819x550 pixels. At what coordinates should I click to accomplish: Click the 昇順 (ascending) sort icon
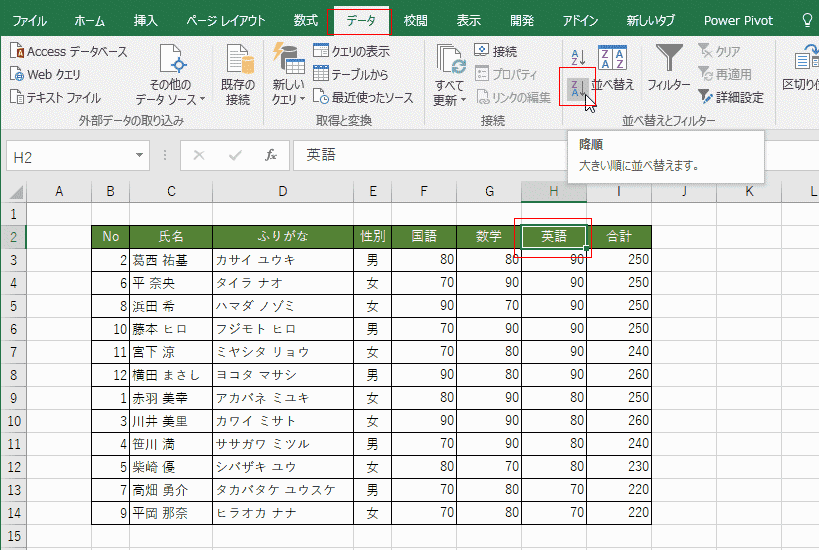578,56
